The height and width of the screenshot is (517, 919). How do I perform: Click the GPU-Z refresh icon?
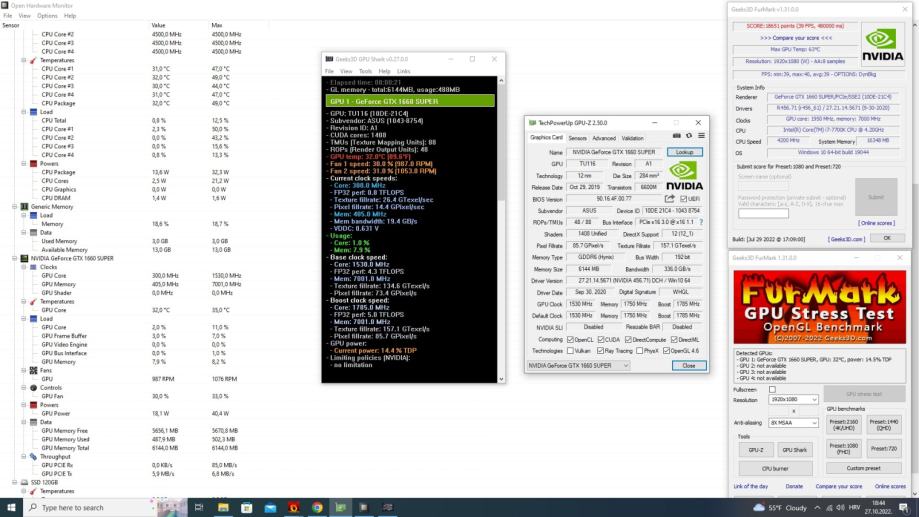point(689,136)
